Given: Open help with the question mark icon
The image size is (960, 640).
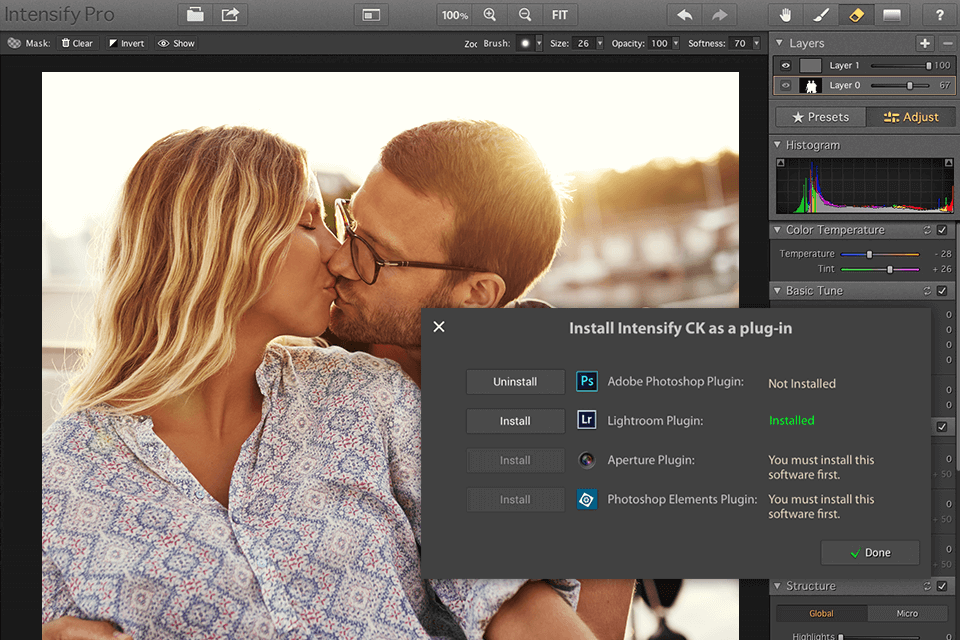Looking at the screenshot, I should [940, 15].
